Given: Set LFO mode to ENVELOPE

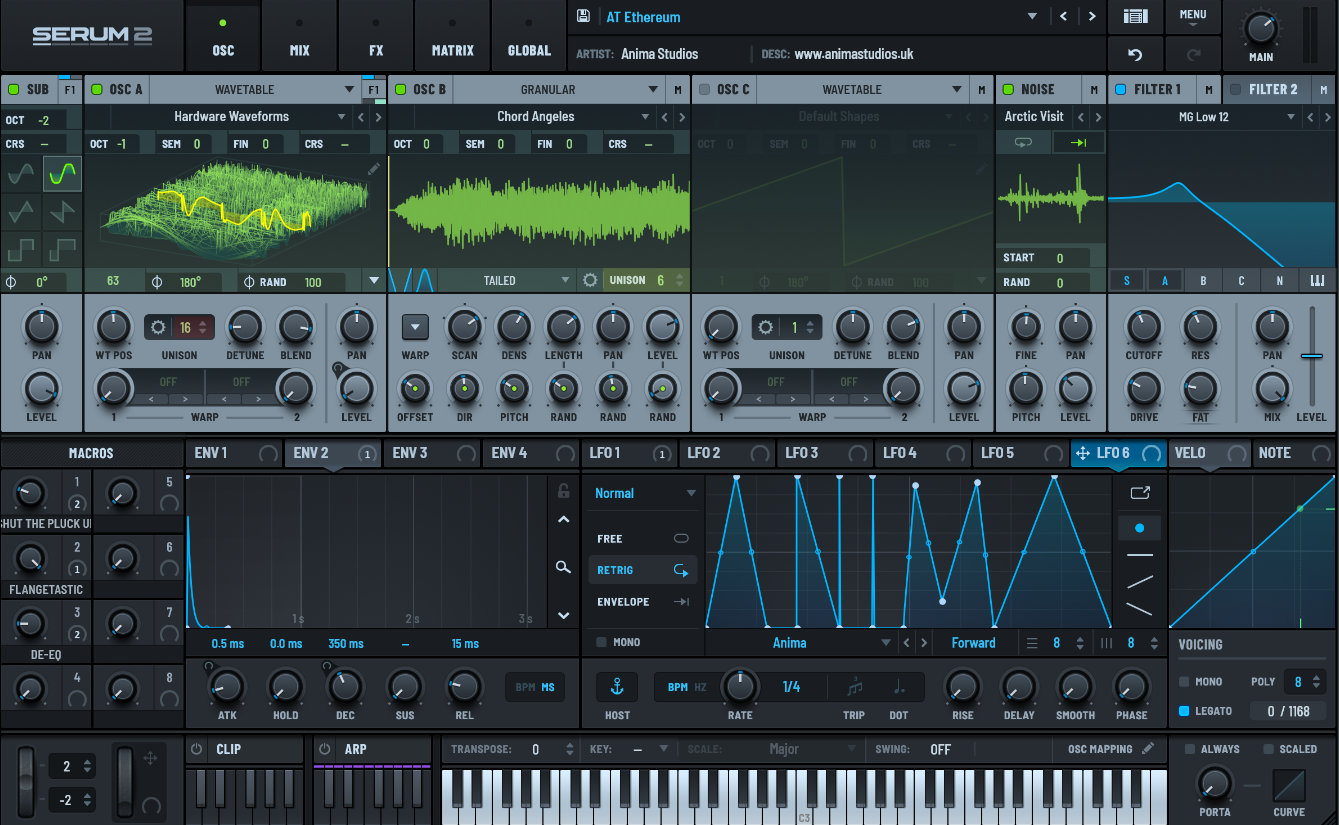Looking at the screenshot, I should pos(643,602).
